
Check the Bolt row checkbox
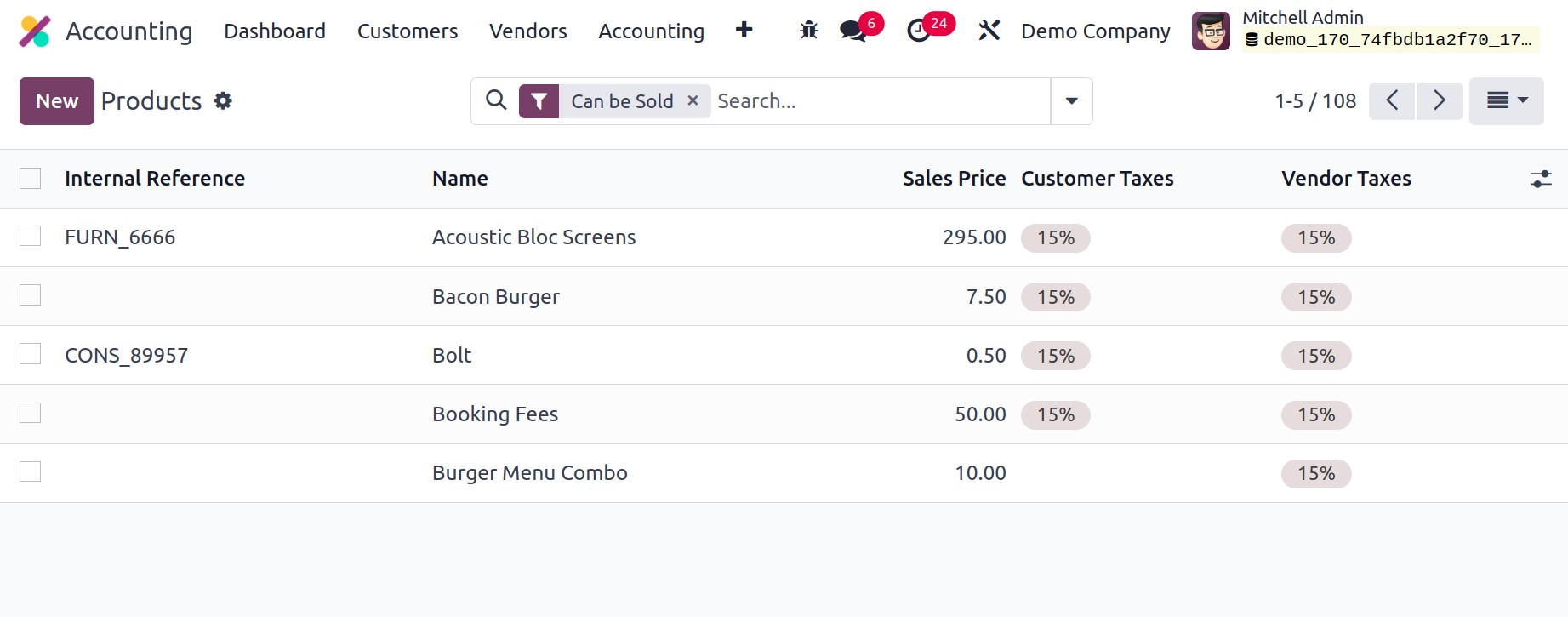(31, 354)
